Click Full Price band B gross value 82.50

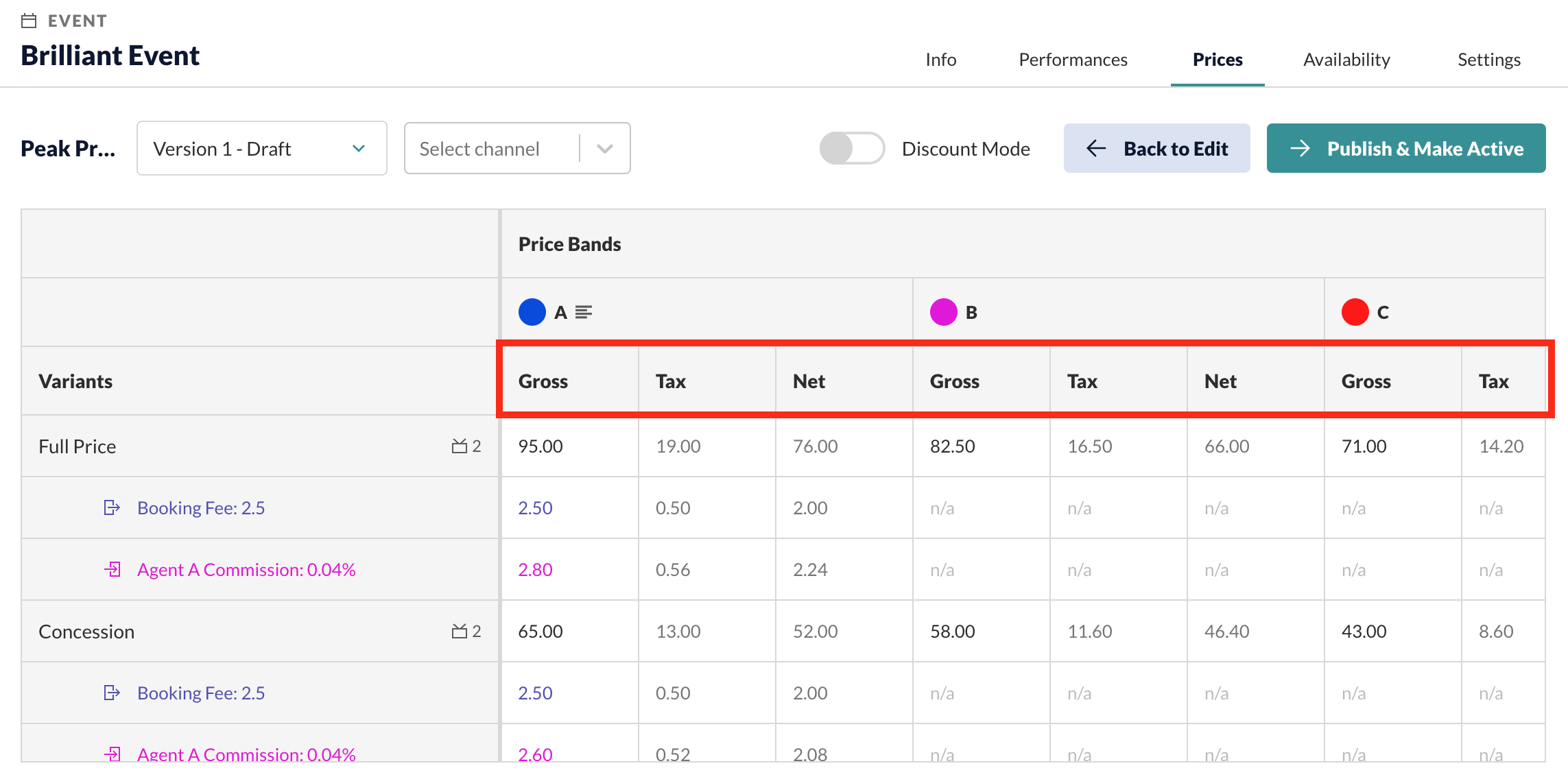(x=952, y=446)
